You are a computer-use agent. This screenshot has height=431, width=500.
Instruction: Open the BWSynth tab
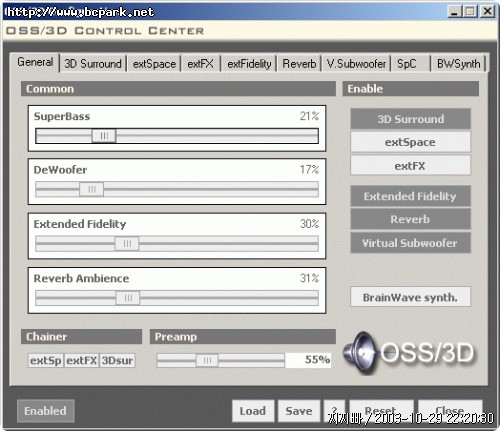[x=459, y=63]
